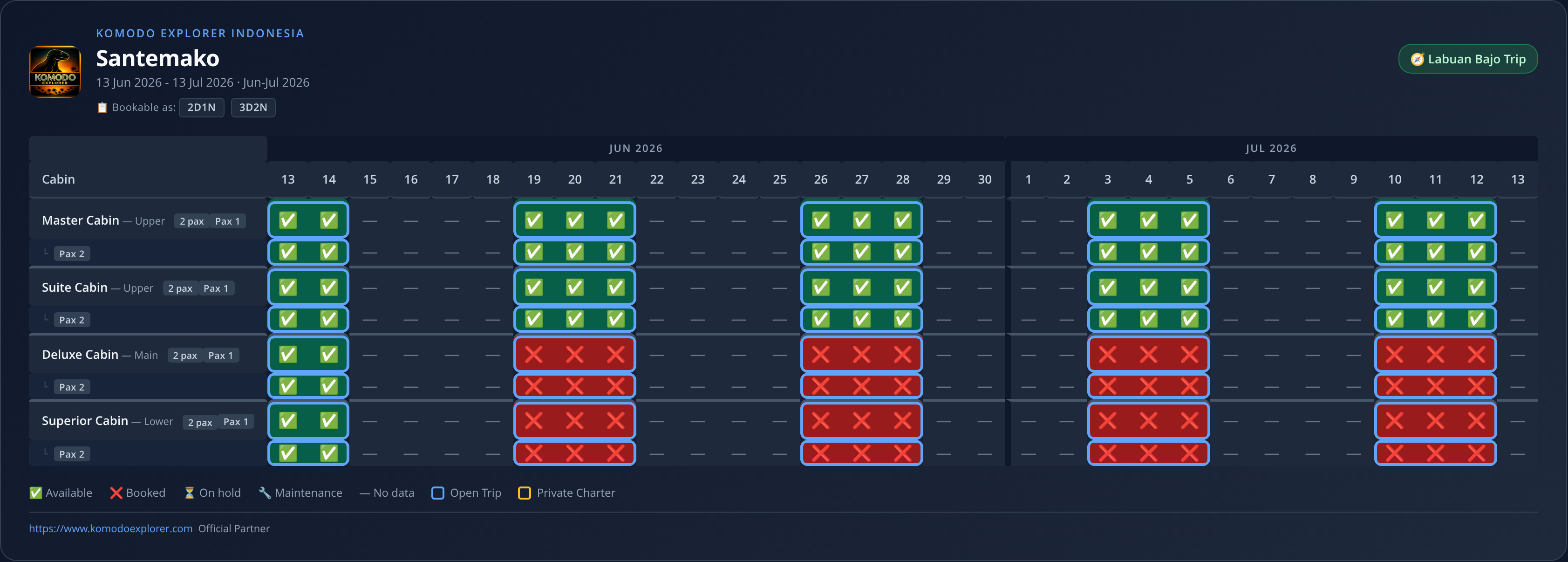1568x562 pixels.
Task: Select the Deluxe Cabin row label
Action: click(x=80, y=354)
